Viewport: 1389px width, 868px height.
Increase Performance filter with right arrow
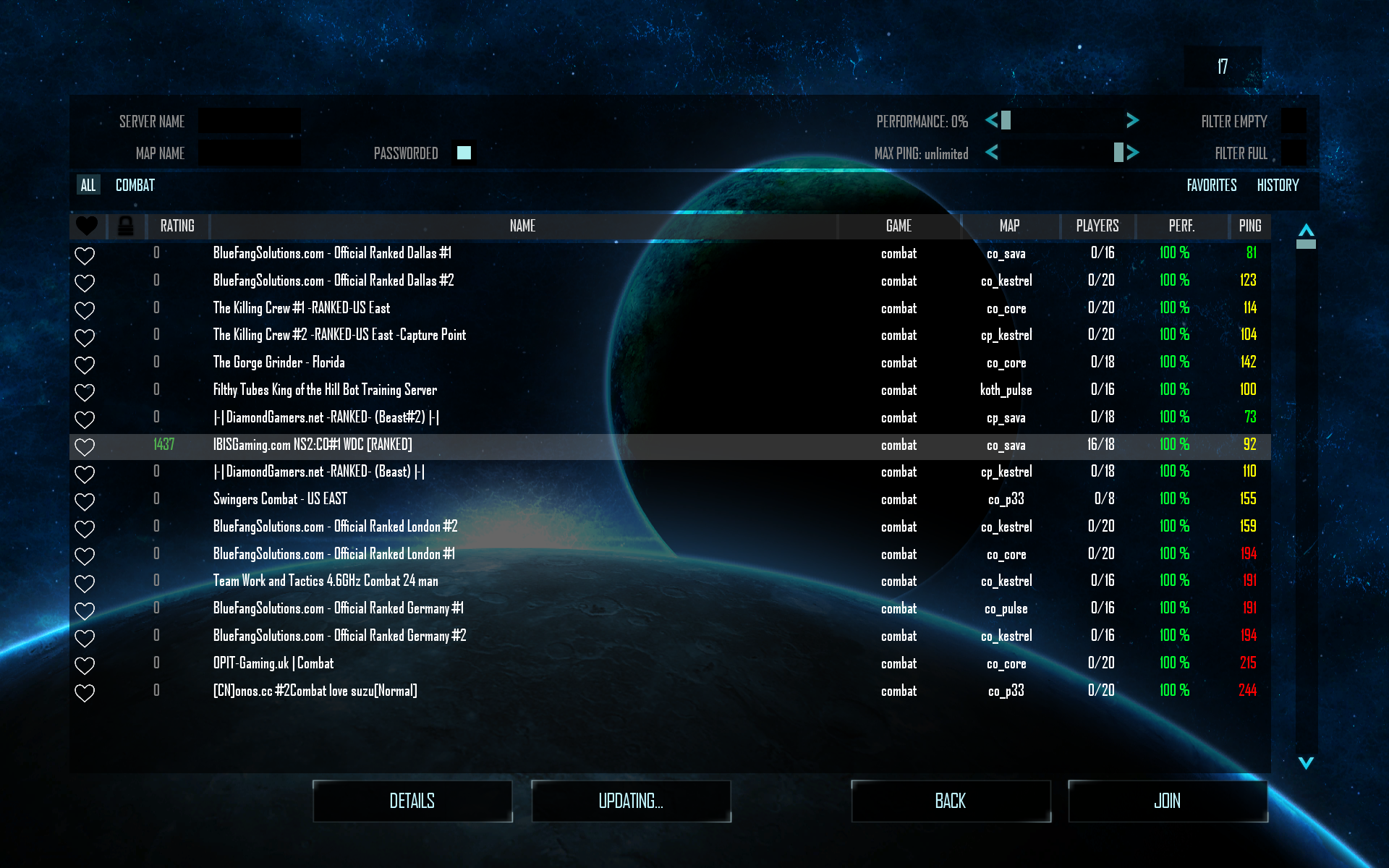[x=1133, y=120]
